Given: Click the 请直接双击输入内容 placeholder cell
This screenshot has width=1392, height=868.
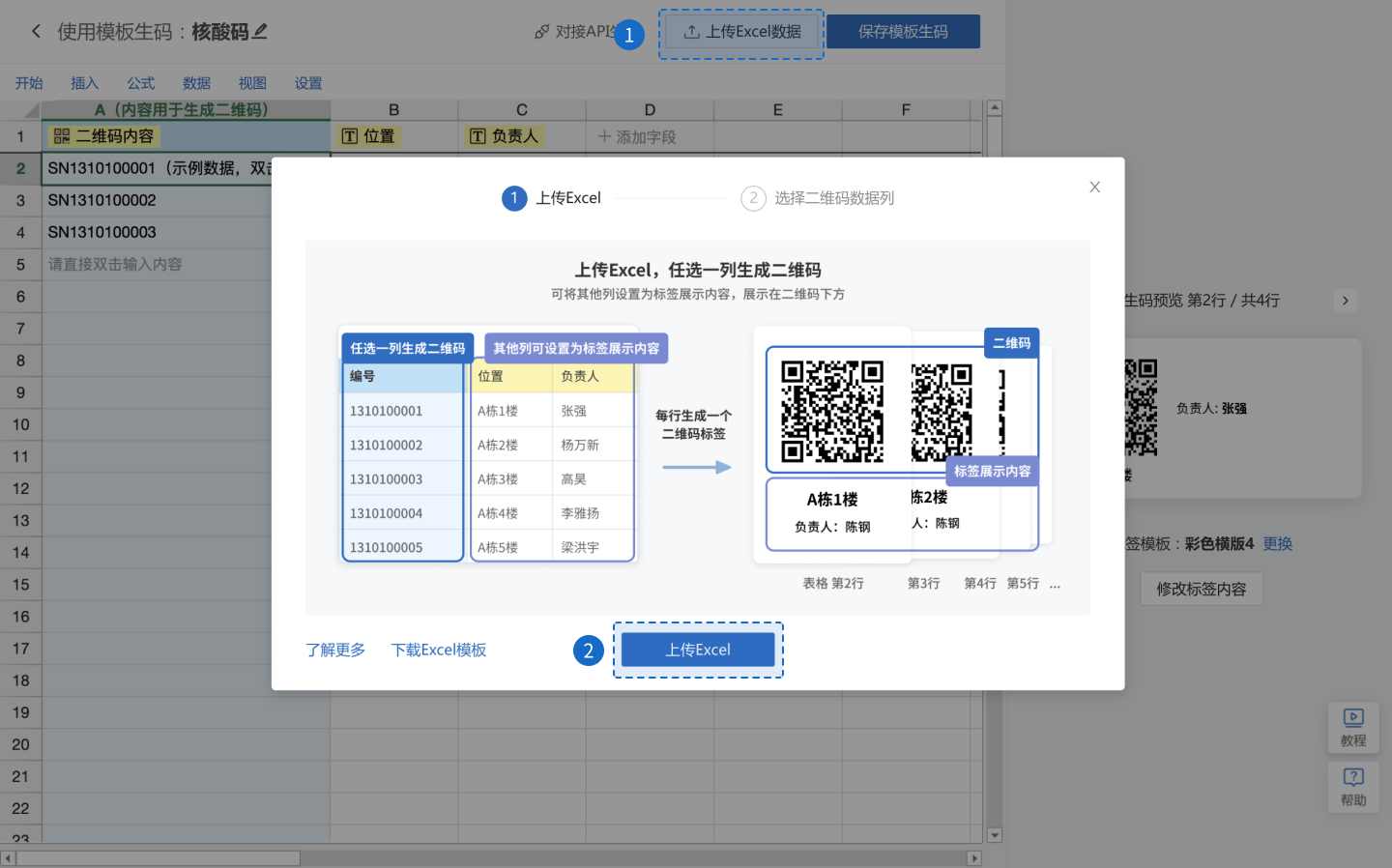Looking at the screenshot, I should (x=157, y=264).
